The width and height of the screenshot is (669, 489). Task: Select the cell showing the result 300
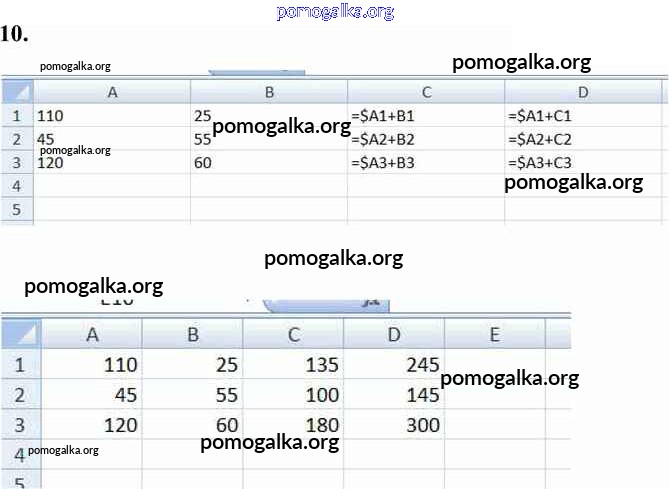click(394, 425)
